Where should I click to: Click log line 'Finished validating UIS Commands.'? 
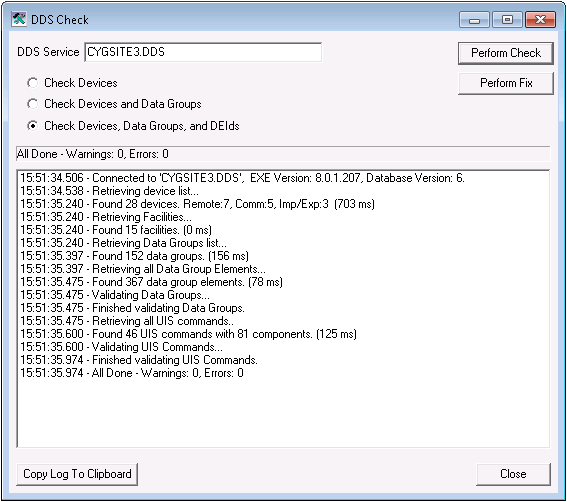coord(139,360)
